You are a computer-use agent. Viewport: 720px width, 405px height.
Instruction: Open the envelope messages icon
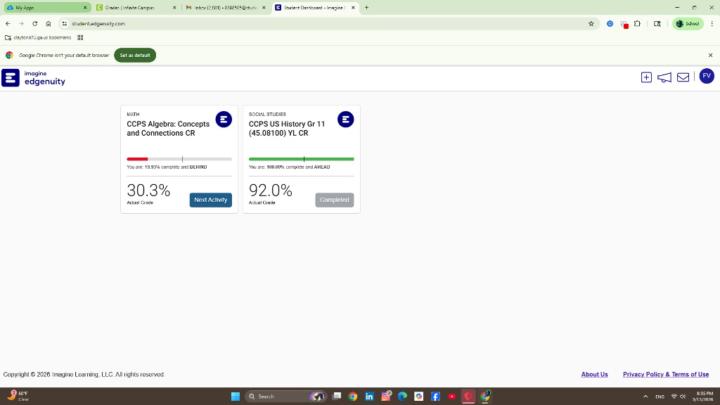pyautogui.click(x=683, y=78)
